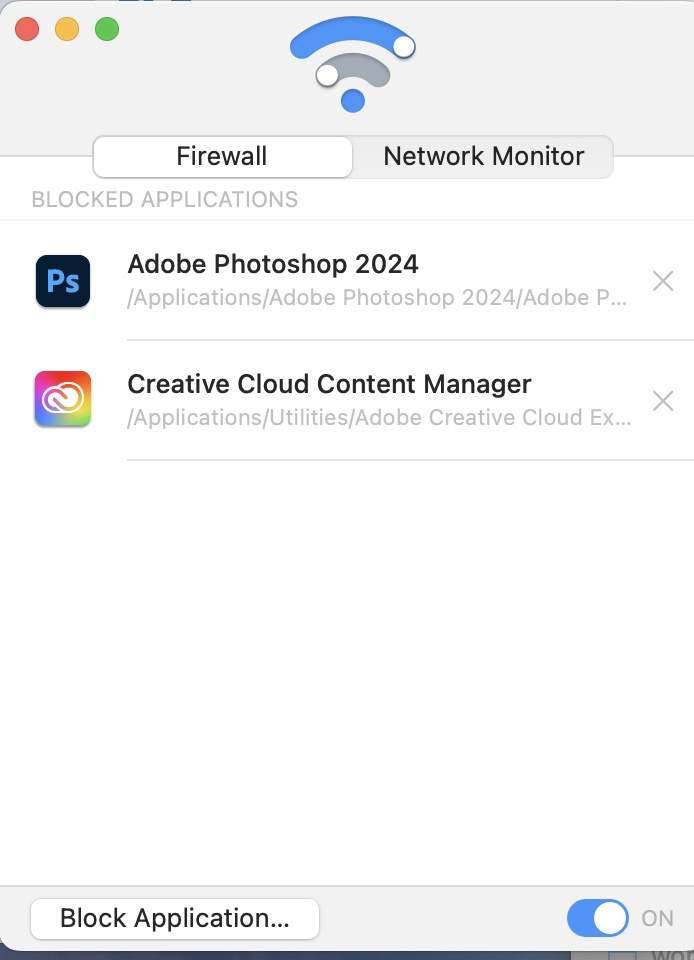
Task: Switch to the Firewall tab
Action: point(222,156)
